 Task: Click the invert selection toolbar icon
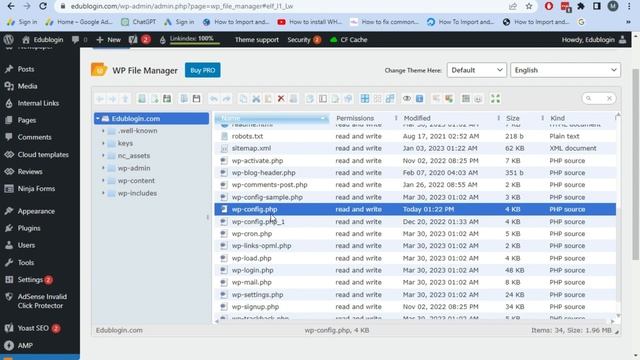pos(390,99)
